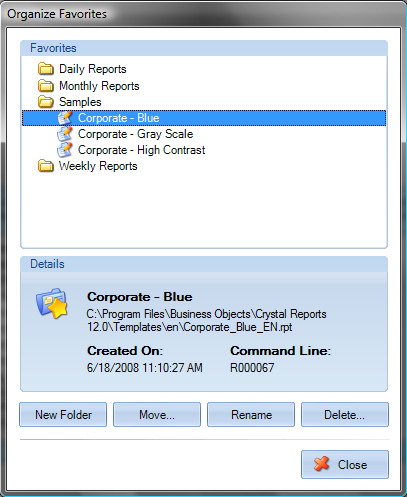
Task: Collapse the Samples folder
Action: coord(80,102)
